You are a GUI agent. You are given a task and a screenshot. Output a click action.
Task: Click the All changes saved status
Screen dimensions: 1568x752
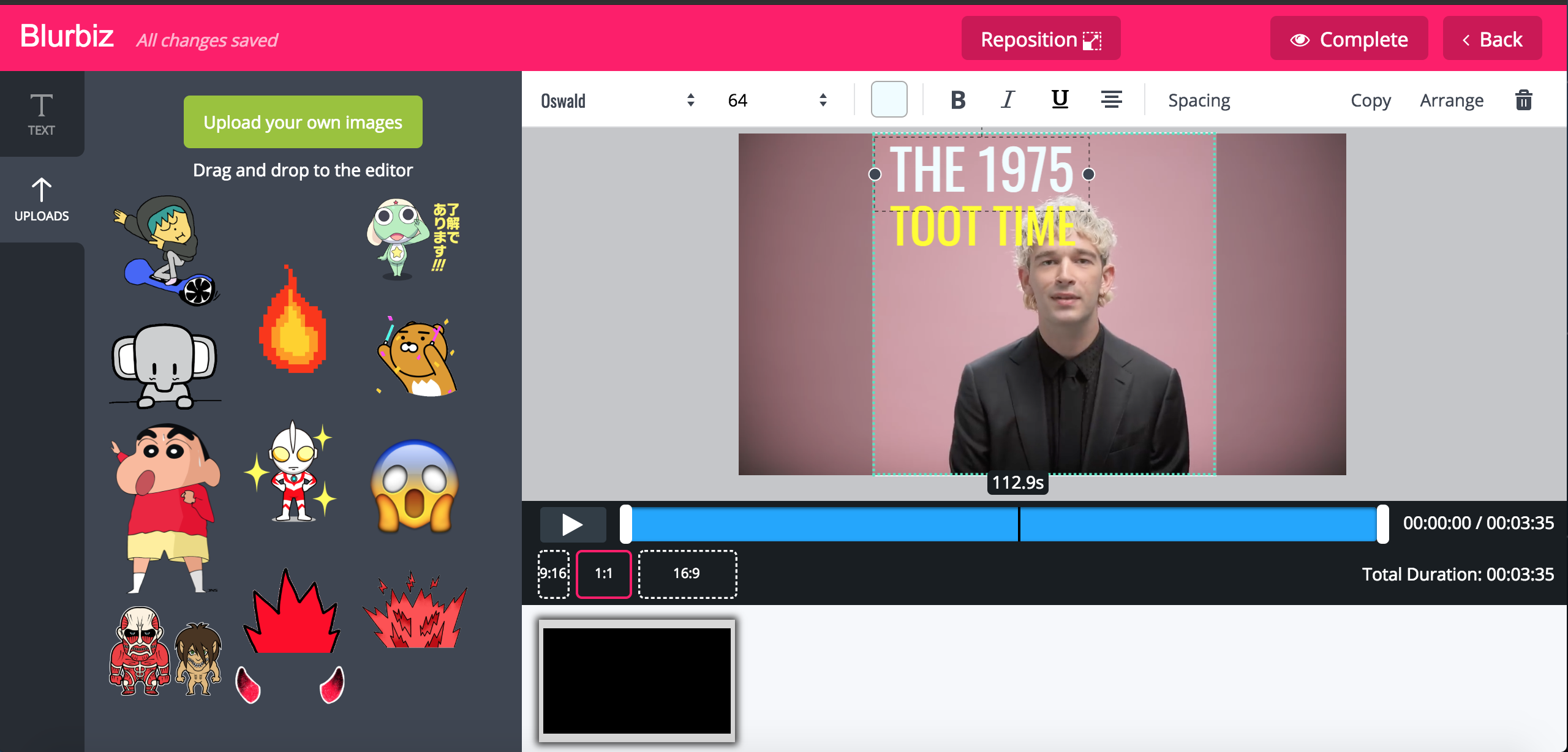point(206,40)
